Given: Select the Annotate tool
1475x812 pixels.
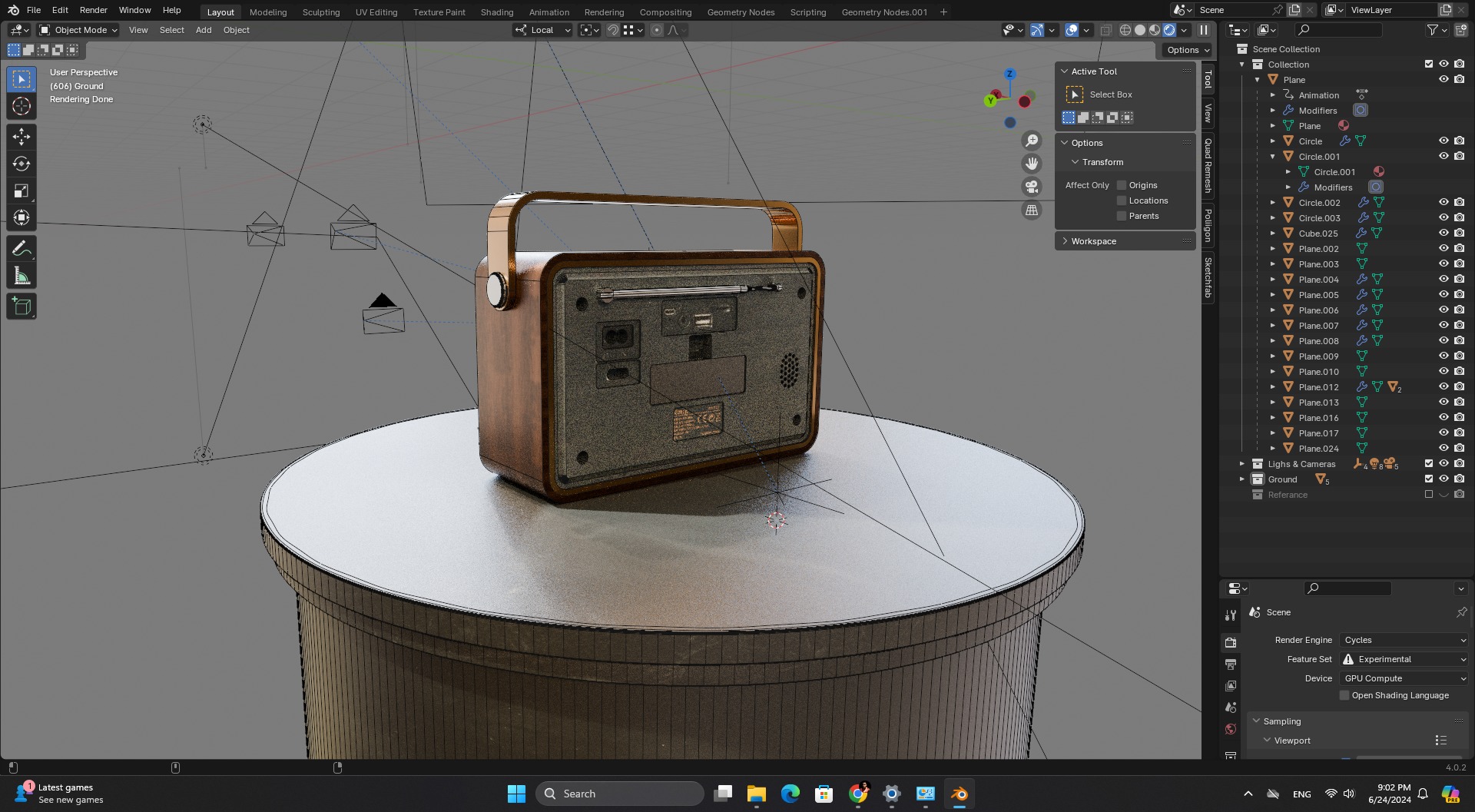Looking at the screenshot, I should pos(22,249).
